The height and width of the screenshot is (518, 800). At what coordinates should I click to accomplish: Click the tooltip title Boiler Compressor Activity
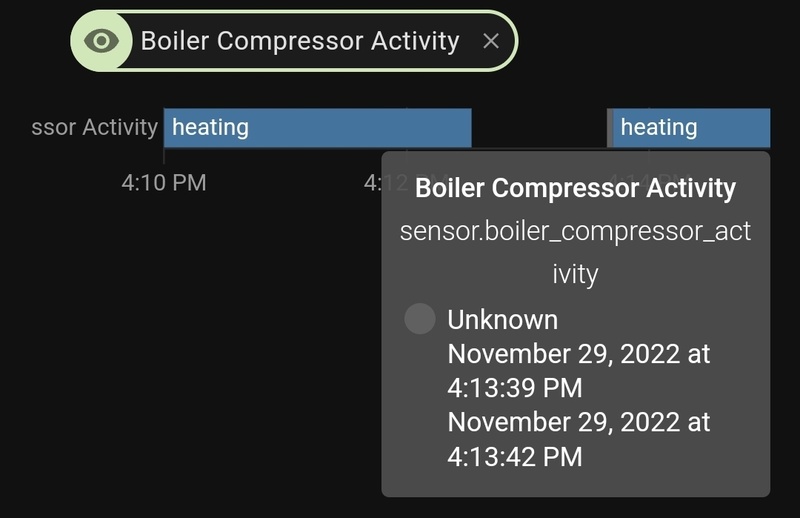point(575,188)
